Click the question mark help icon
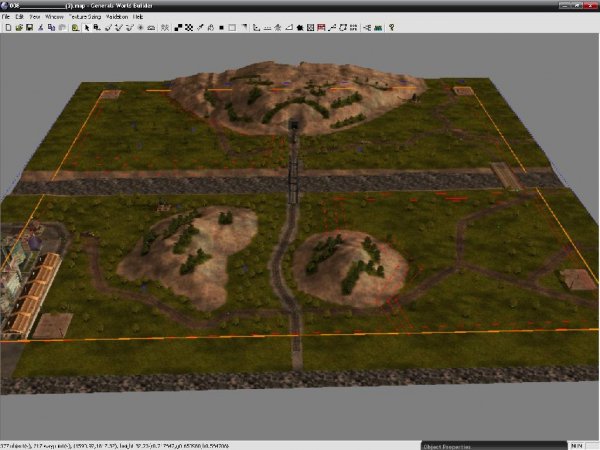The width and height of the screenshot is (600, 450). coord(391,27)
